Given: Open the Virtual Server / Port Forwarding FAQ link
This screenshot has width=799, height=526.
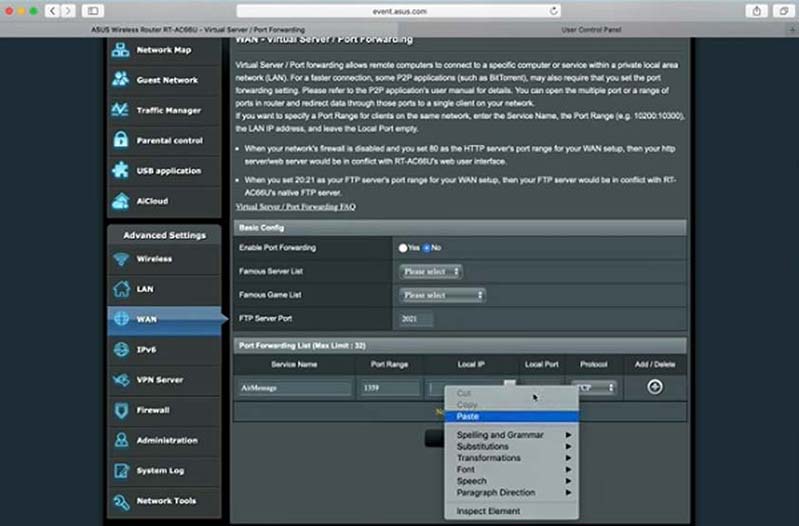Looking at the screenshot, I should tap(295, 207).
